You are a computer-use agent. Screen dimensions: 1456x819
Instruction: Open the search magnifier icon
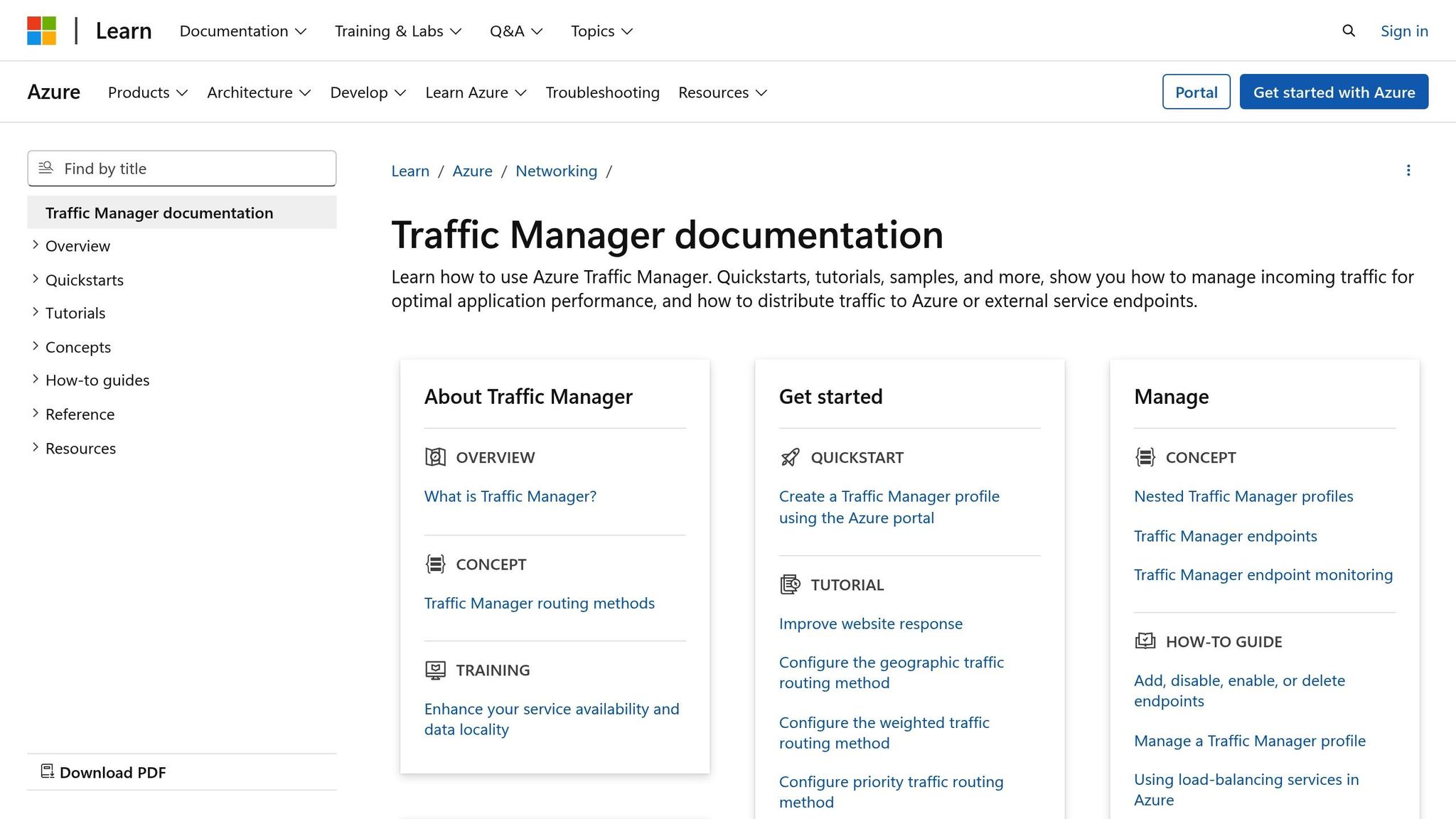pyautogui.click(x=1349, y=31)
